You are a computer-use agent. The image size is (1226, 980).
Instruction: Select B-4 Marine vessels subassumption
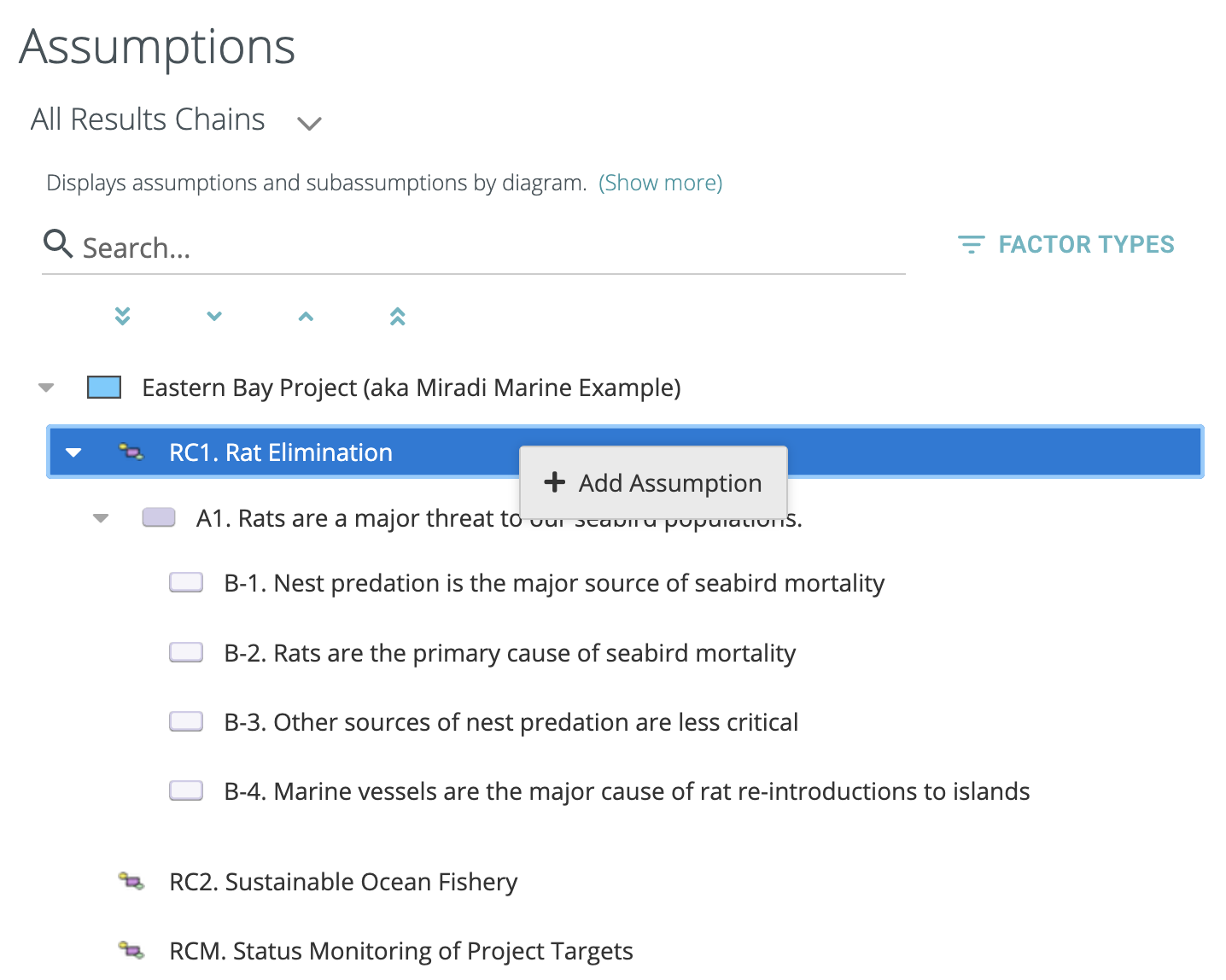(626, 791)
